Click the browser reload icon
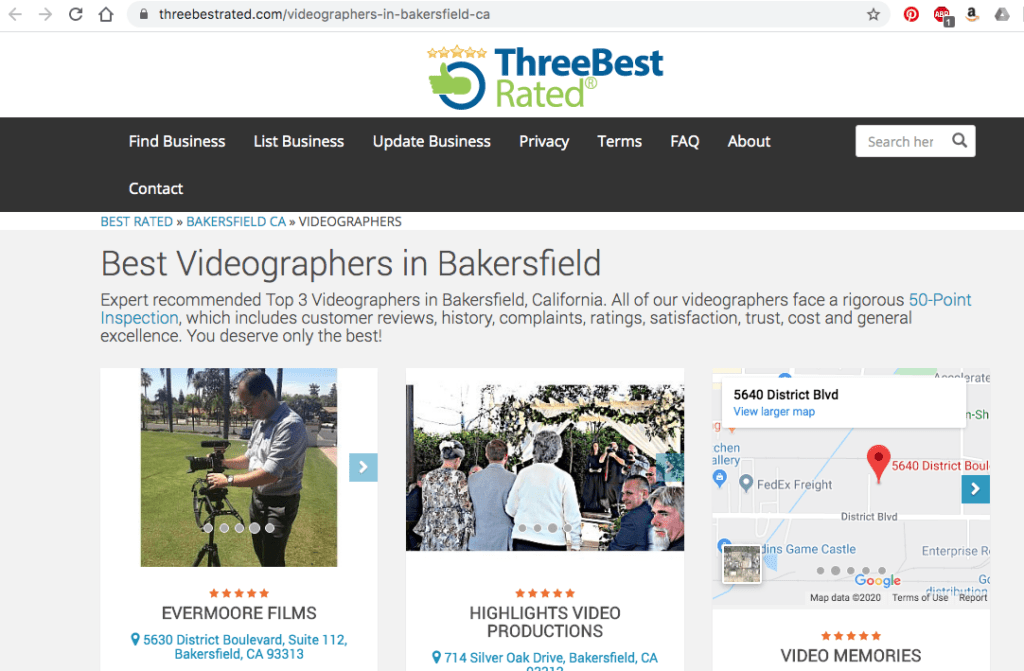 point(76,15)
